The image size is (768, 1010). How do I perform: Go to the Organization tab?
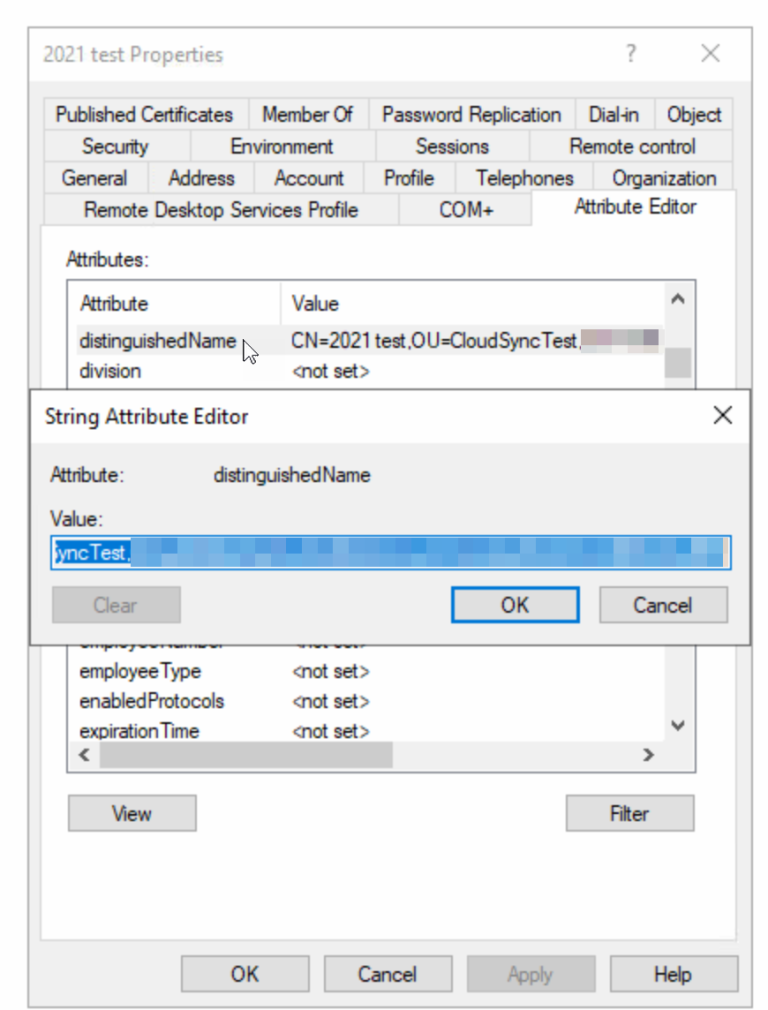point(663,178)
